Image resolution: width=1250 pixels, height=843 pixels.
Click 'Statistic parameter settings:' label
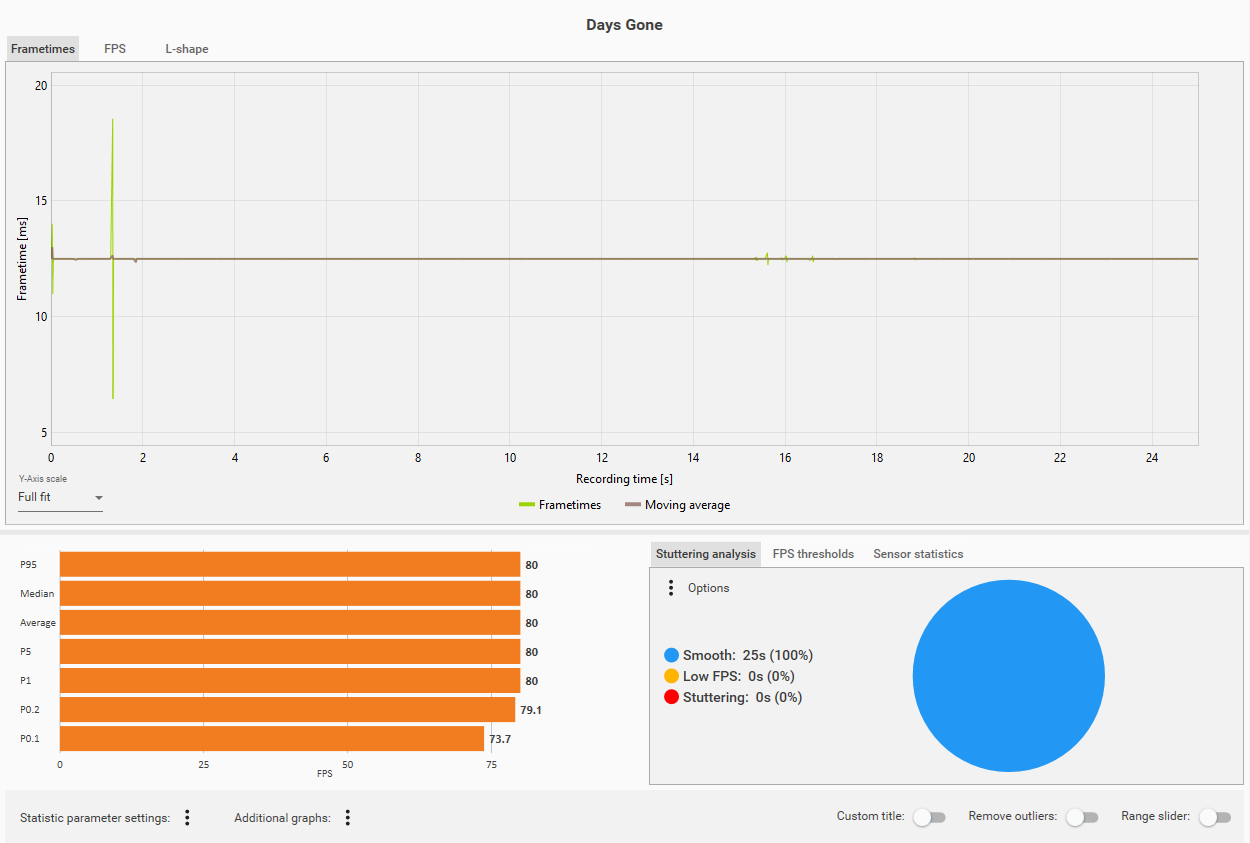(x=95, y=818)
